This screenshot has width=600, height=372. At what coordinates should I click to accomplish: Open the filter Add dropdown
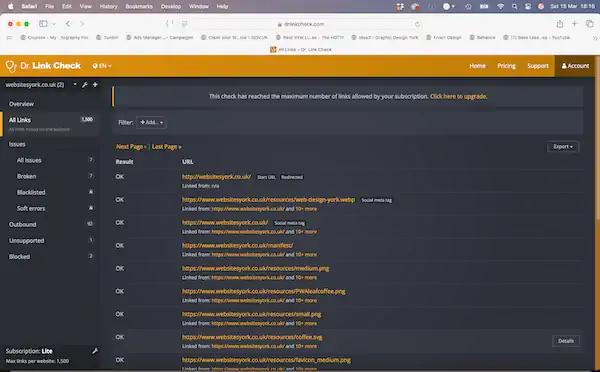(152, 122)
